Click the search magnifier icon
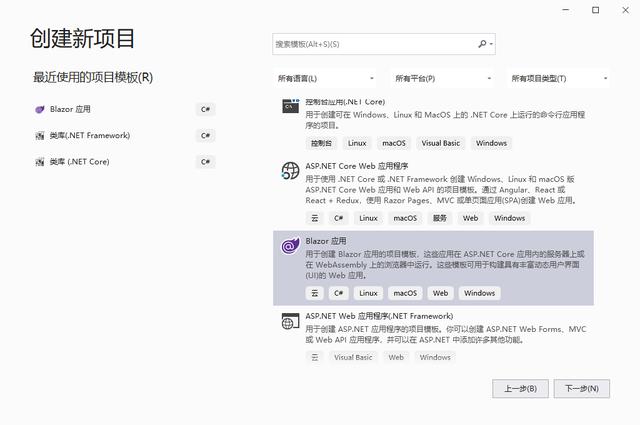 [482, 44]
